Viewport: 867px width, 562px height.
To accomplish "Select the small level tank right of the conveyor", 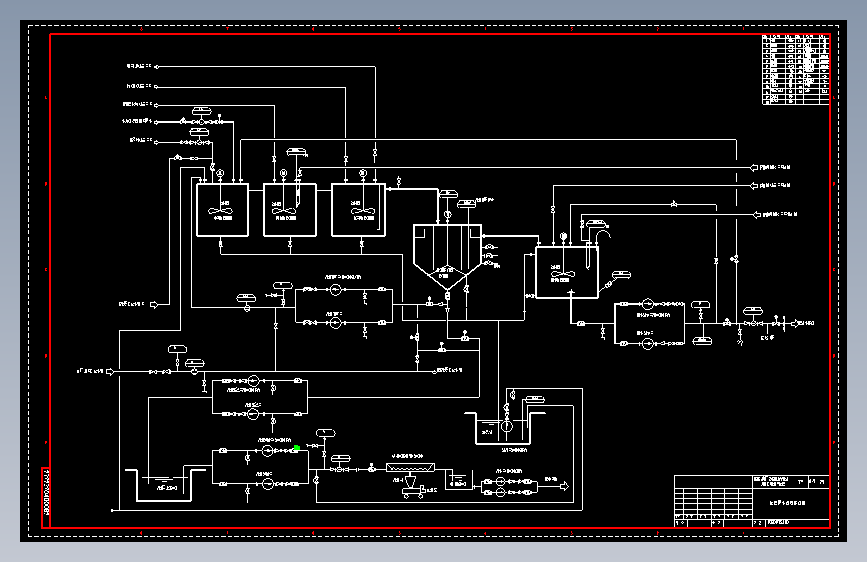I will tap(457, 480).
